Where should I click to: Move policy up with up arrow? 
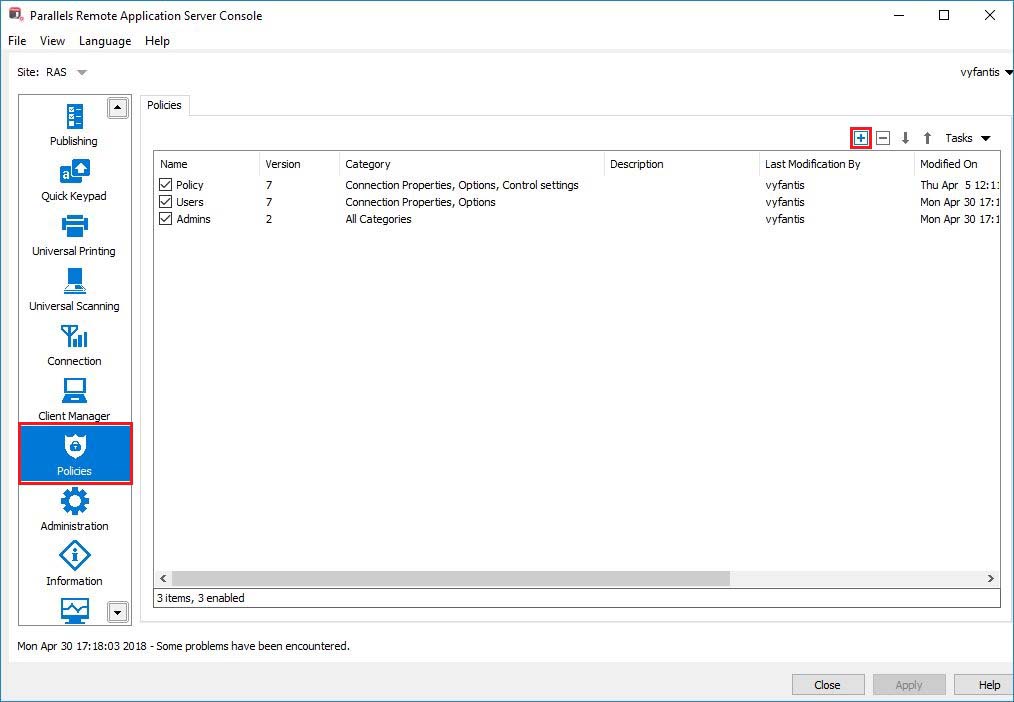[x=927, y=138]
